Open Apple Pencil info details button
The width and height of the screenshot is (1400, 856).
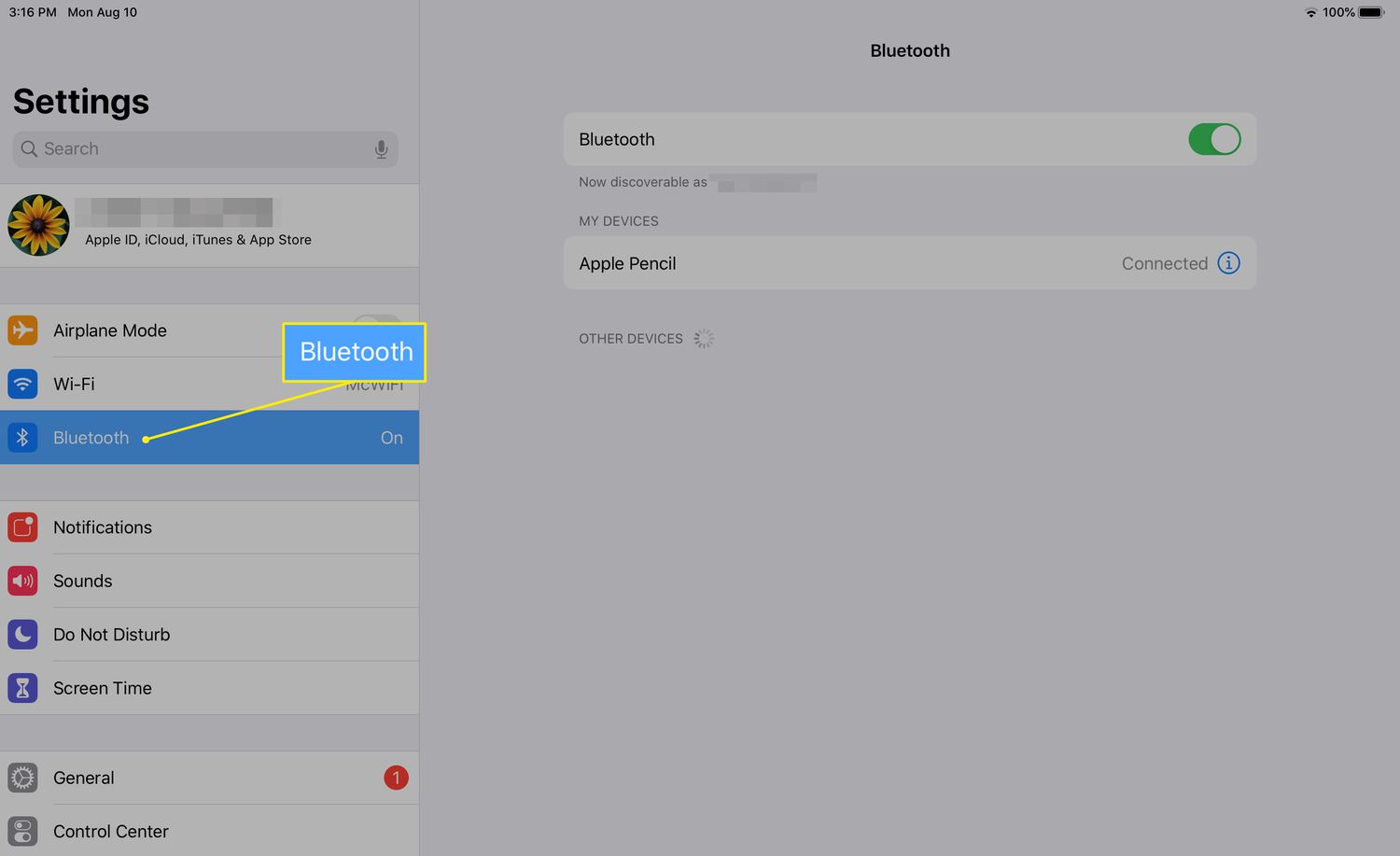coord(1228,263)
